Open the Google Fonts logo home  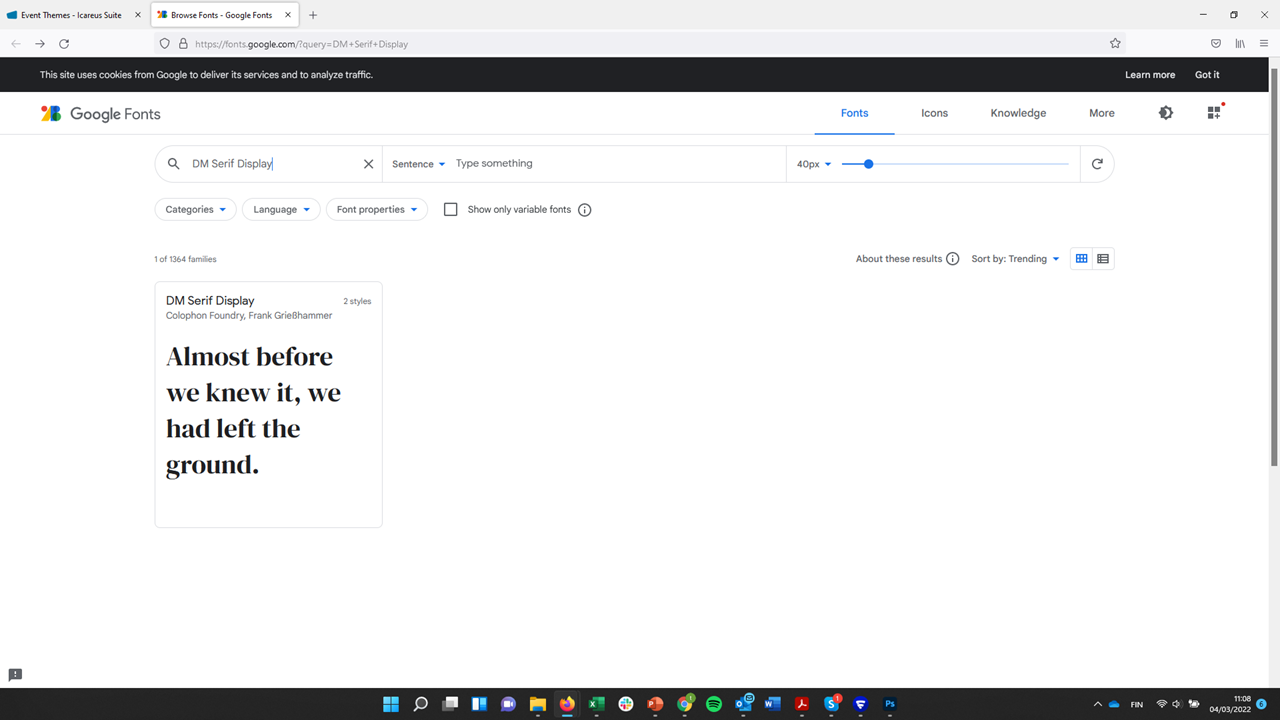pyautogui.click(x=100, y=114)
